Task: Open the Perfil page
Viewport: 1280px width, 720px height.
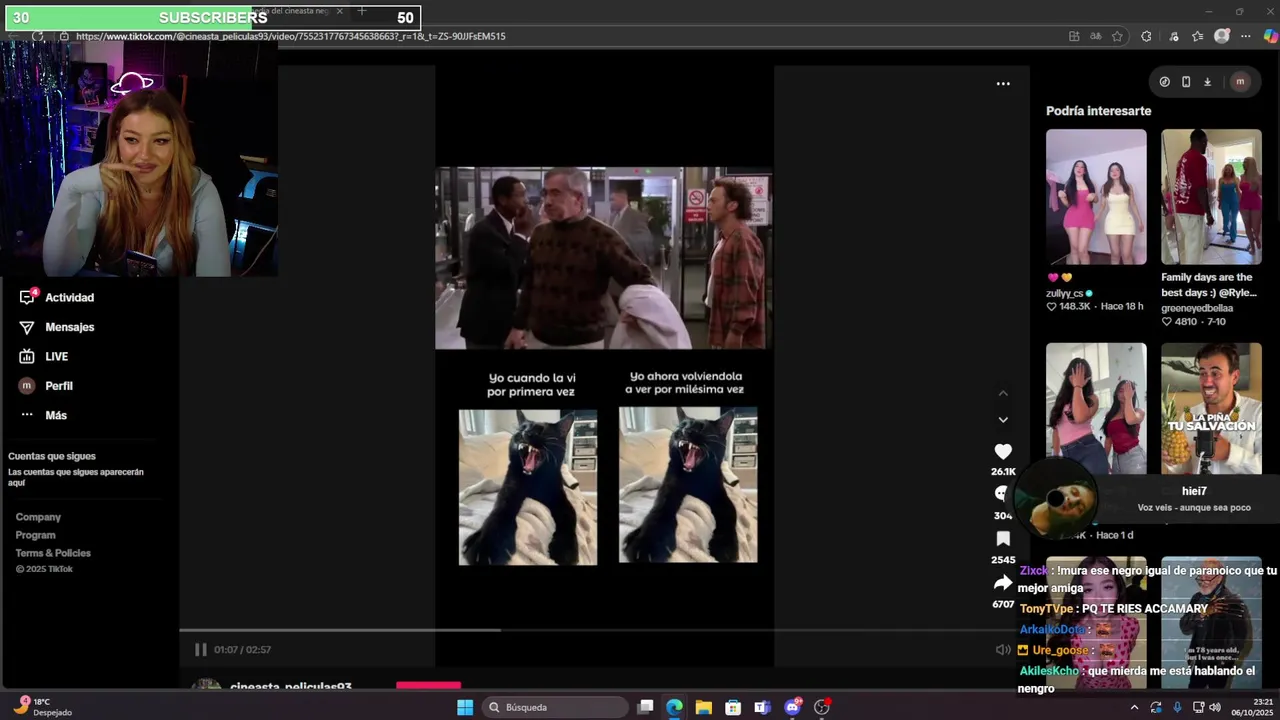Action: click(x=46, y=386)
